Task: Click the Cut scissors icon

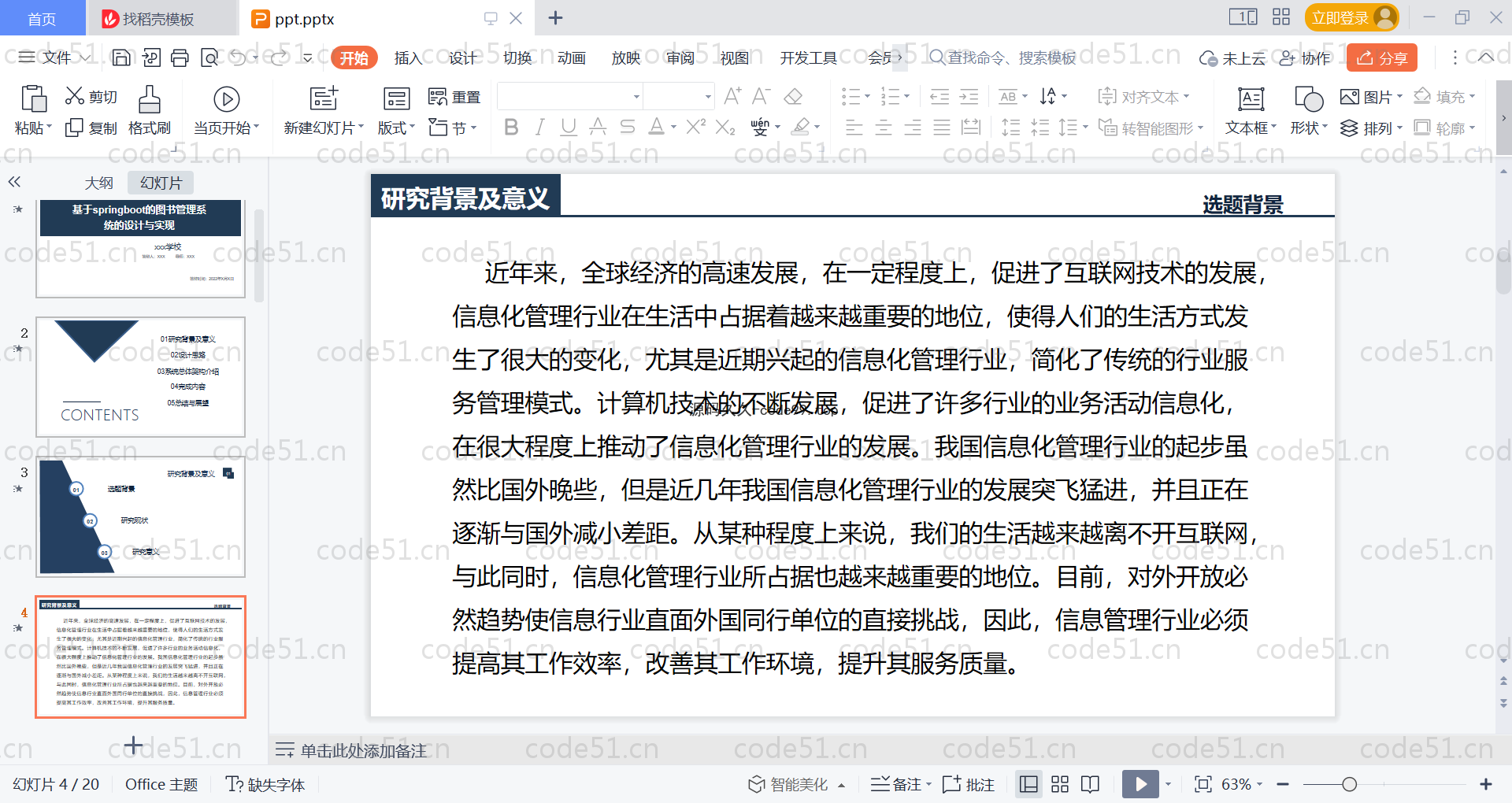Action: 75,96
